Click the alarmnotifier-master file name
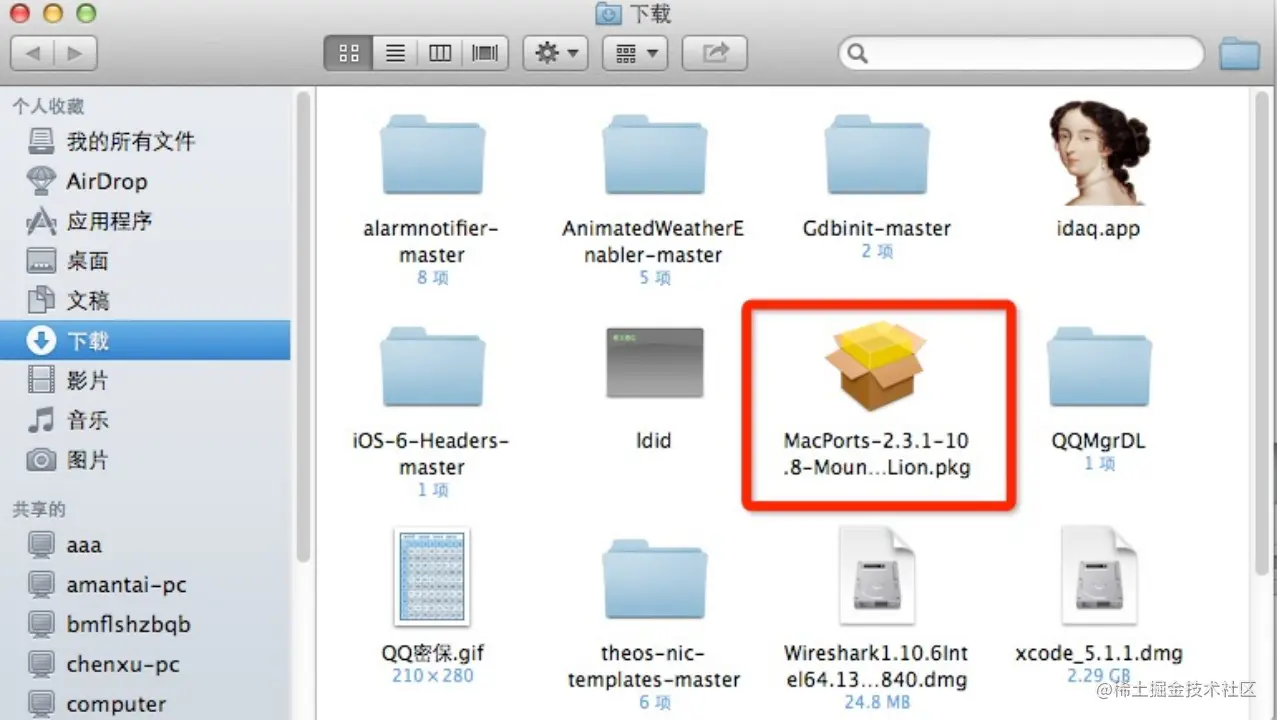Image resolution: width=1277 pixels, height=720 pixels. pos(431,241)
